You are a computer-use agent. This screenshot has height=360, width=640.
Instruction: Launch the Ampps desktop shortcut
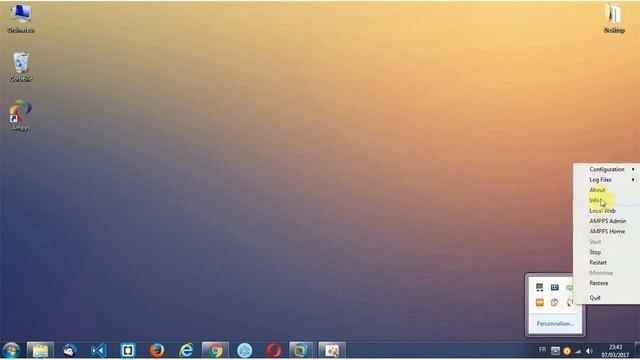(21, 116)
